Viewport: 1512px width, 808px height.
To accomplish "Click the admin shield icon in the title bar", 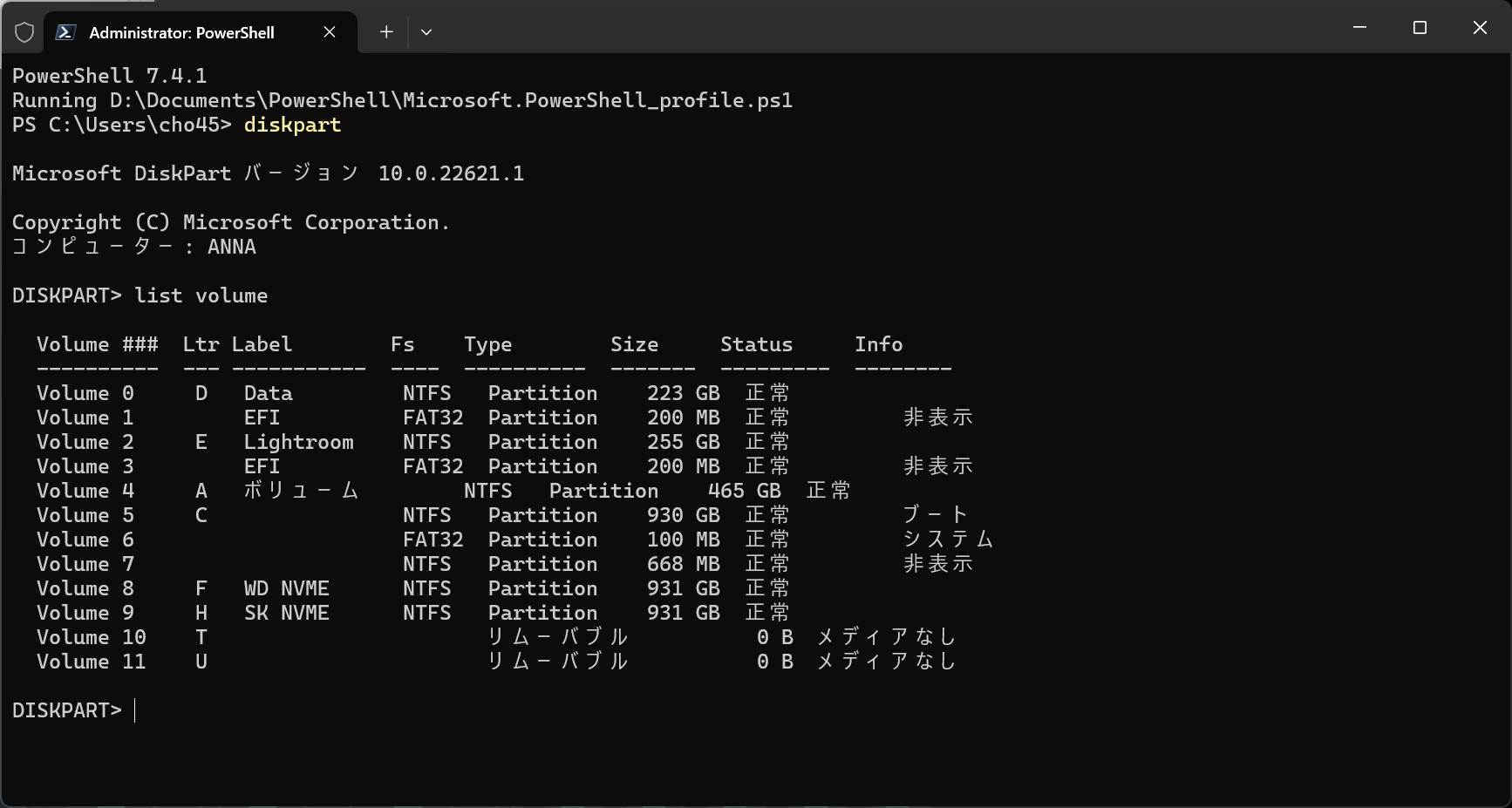I will pos(24,31).
